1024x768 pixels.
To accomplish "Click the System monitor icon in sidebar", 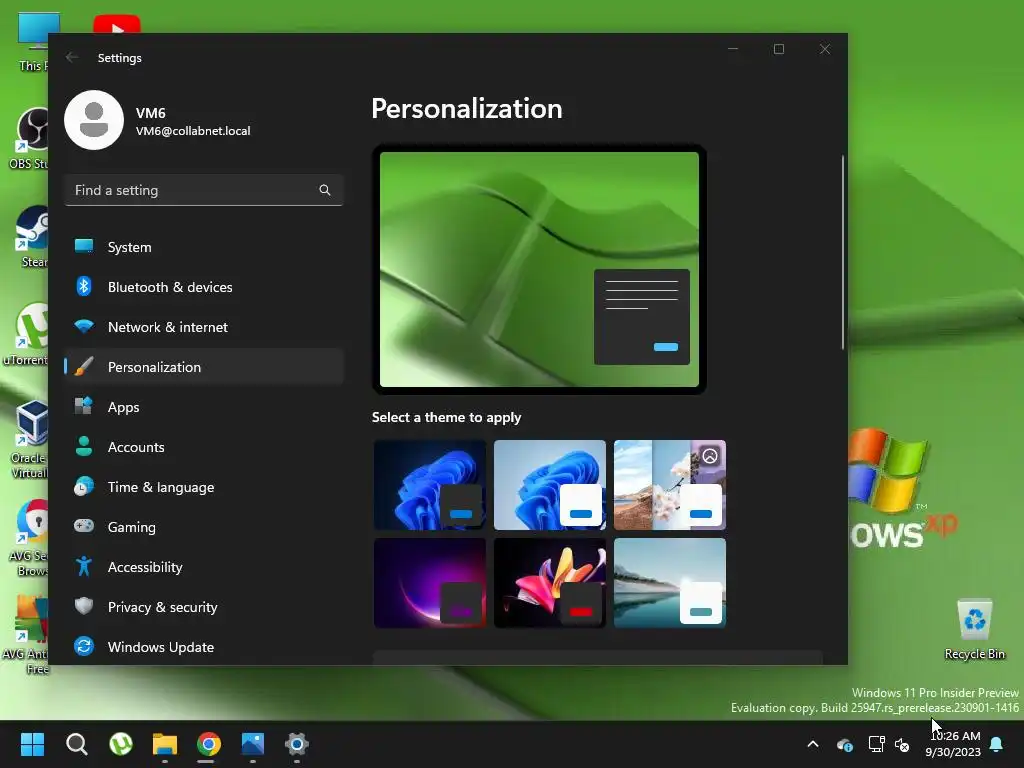I will [84, 246].
